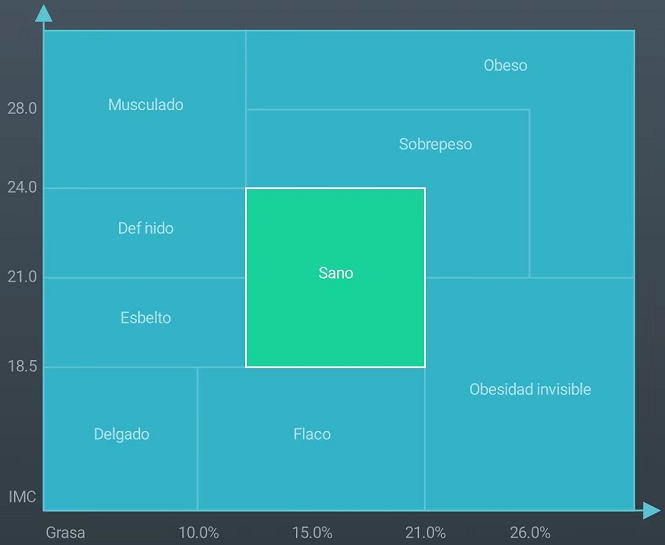Click the horizontal axis arrow at right
Image resolution: width=665 pixels, height=545 pixels.
[651, 510]
